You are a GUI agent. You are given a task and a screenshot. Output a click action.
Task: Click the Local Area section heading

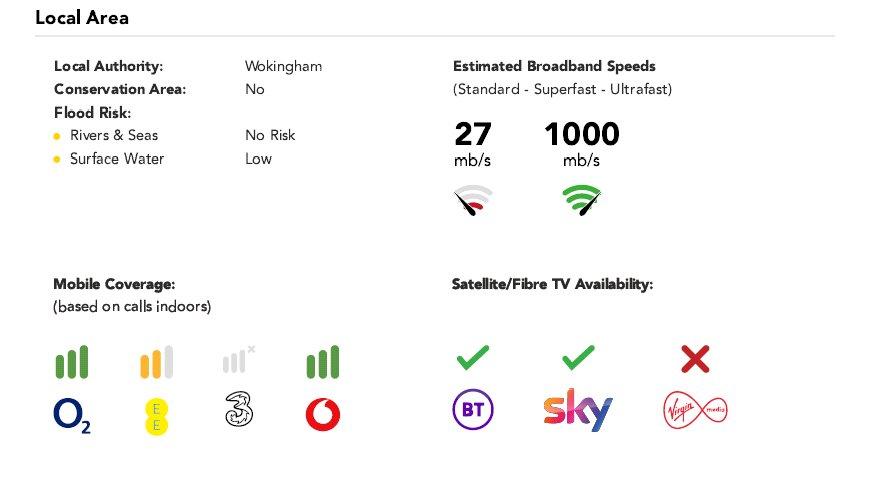(x=82, y=17)
